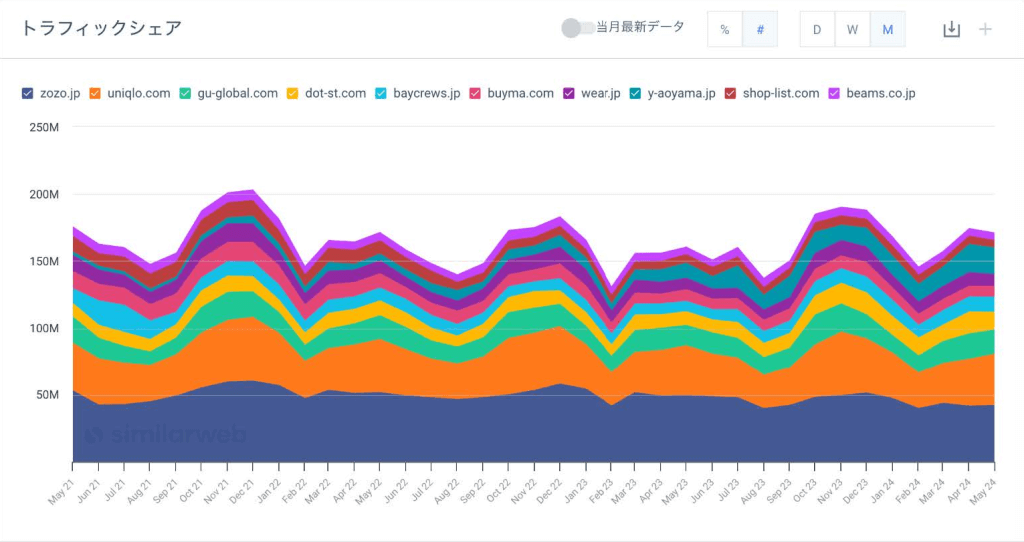The height and width of the screenshot is (542, 1024).
Task: Toggle gu-global.com series checkbox
Action: [x=185, y=93]
